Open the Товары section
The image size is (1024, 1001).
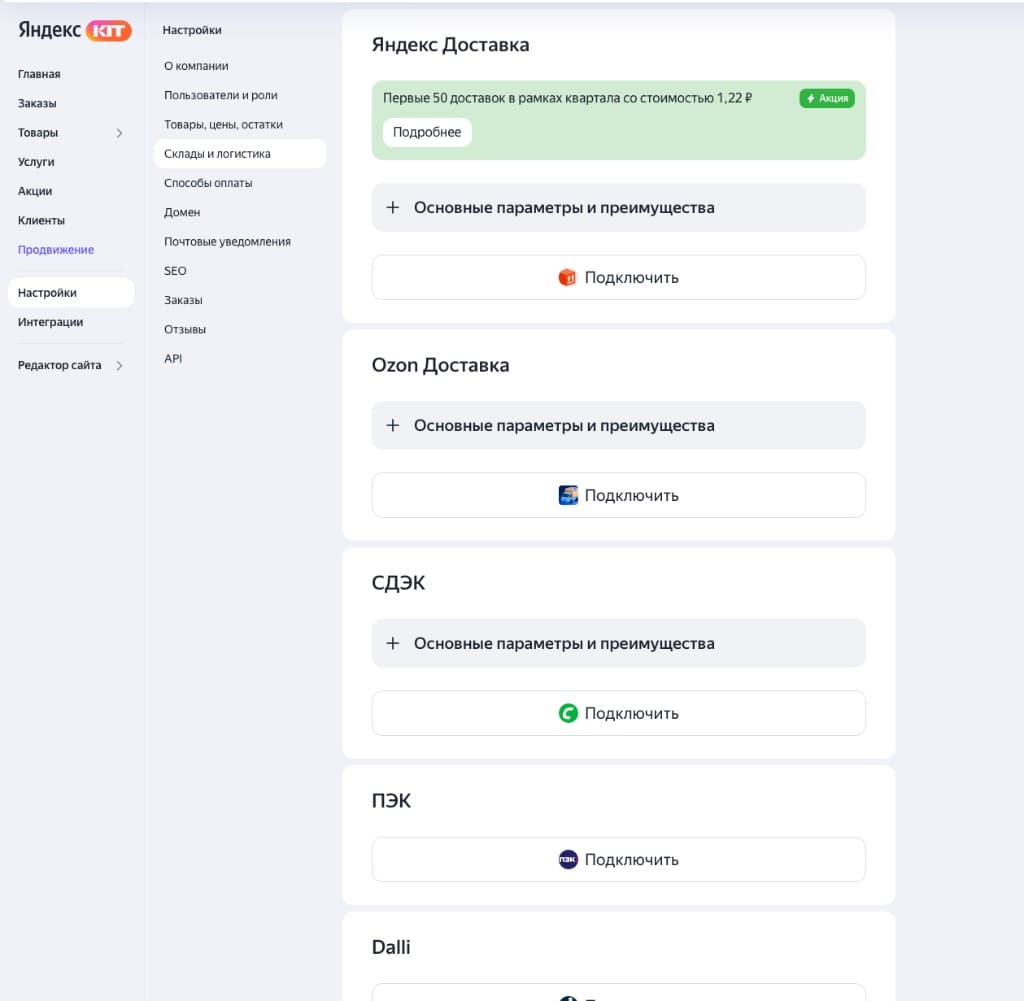[x=38, y=133]
